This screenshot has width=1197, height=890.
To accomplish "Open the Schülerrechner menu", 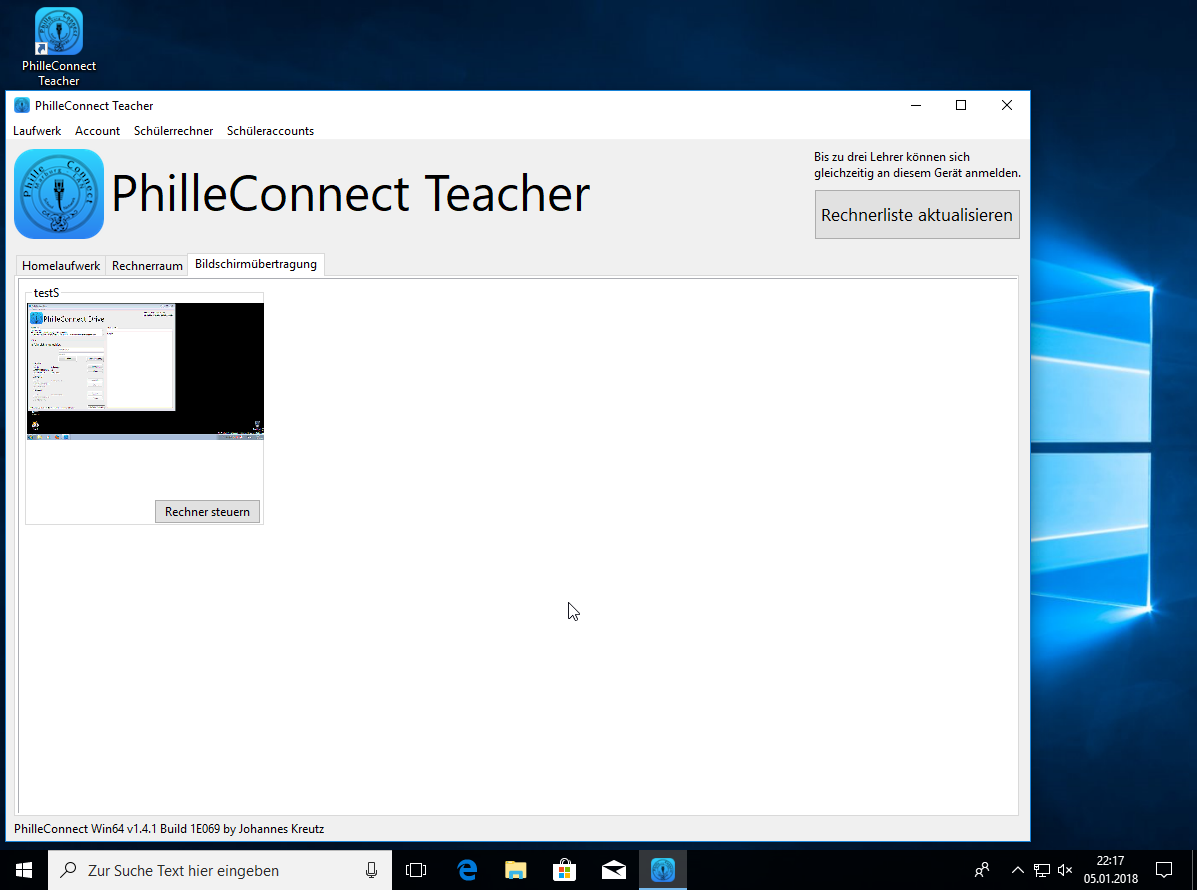I will [173, 131].
